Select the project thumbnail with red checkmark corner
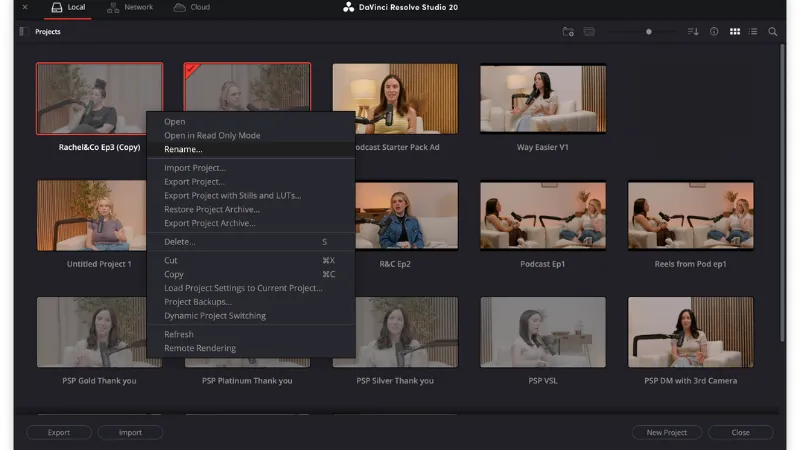This screenshot has width=800, height=450. coord(247,87)
